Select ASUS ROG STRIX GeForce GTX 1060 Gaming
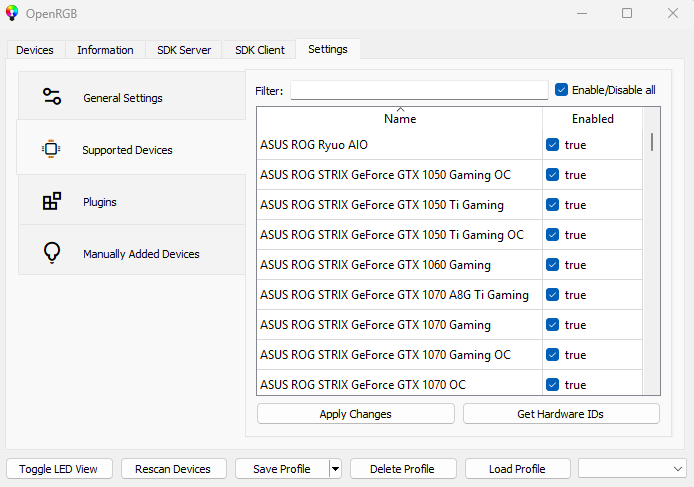This screenshot has width=694, height=487. pos(375,265)
